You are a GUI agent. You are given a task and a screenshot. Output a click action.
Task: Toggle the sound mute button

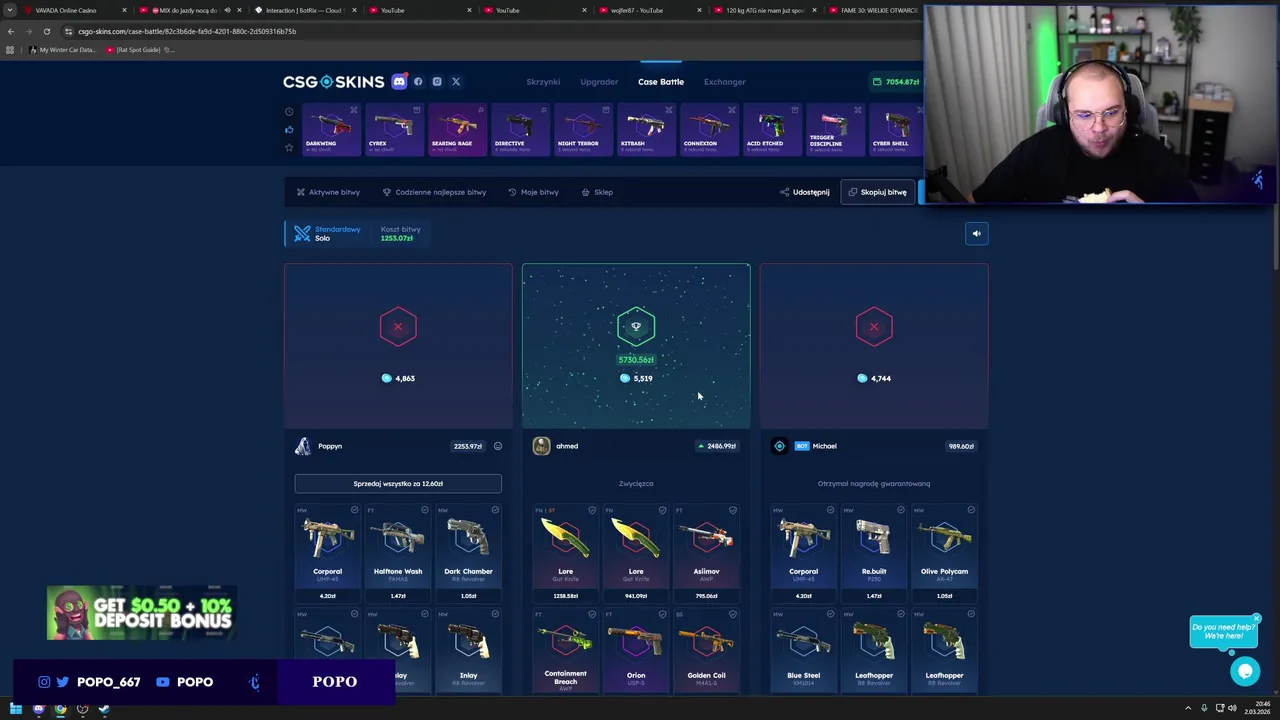tap(977, 234)
